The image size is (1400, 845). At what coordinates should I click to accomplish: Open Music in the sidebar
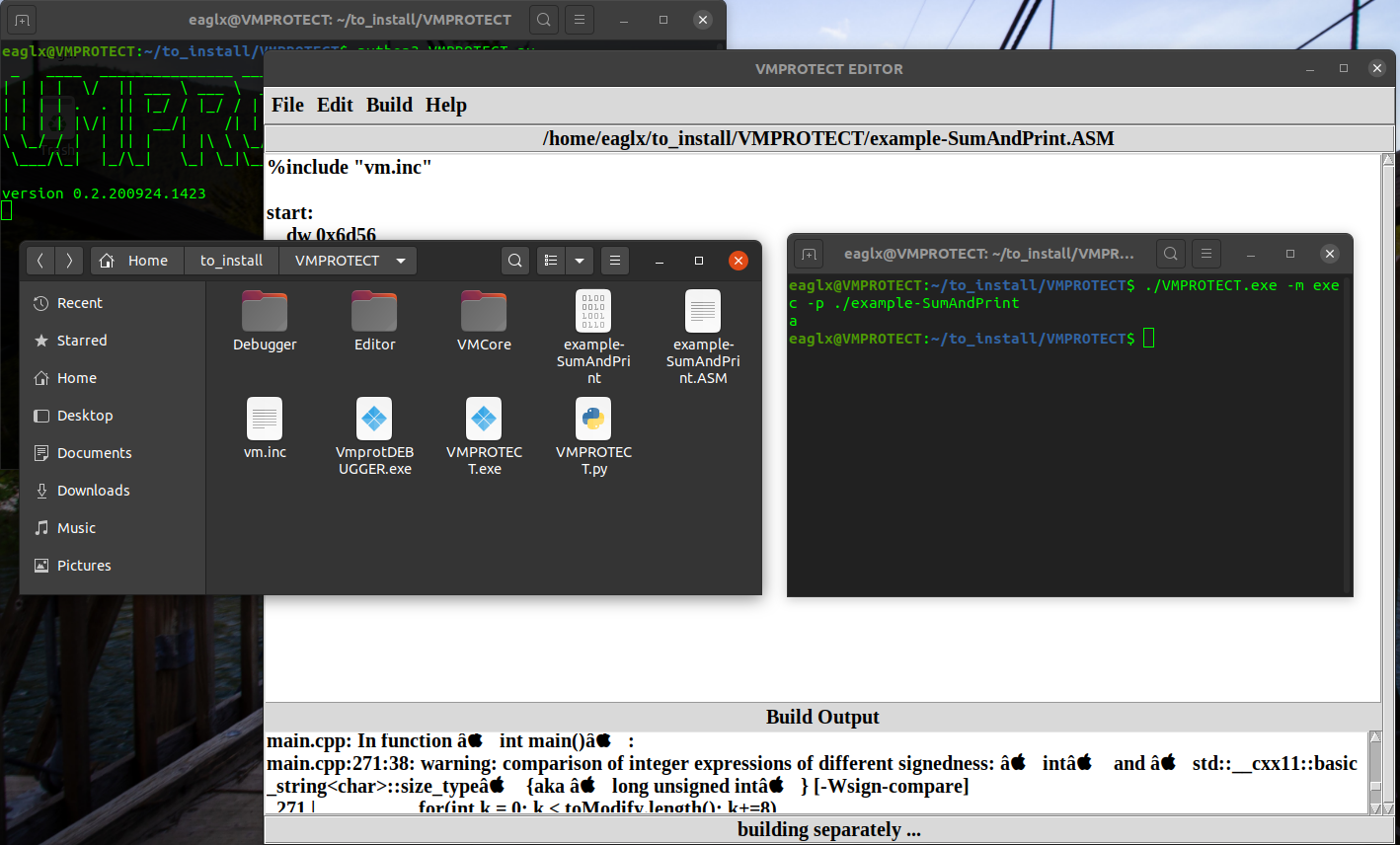click(x=113, y=528)
